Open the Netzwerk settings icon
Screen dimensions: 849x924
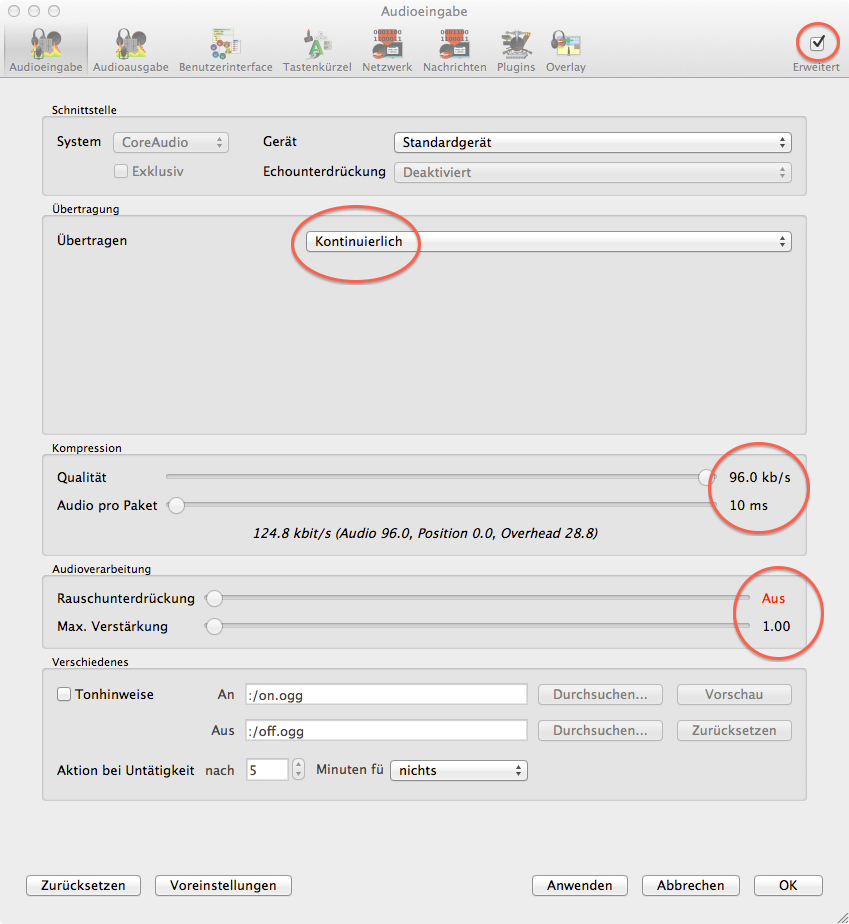[x=387, y=46]
